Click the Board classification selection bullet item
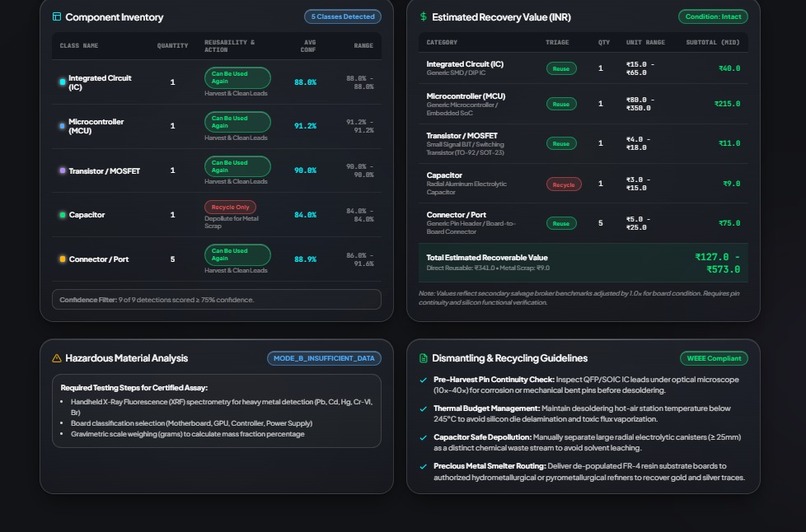Screen dimensions: 806x532 pyautogui.click(x=191, y=423)
